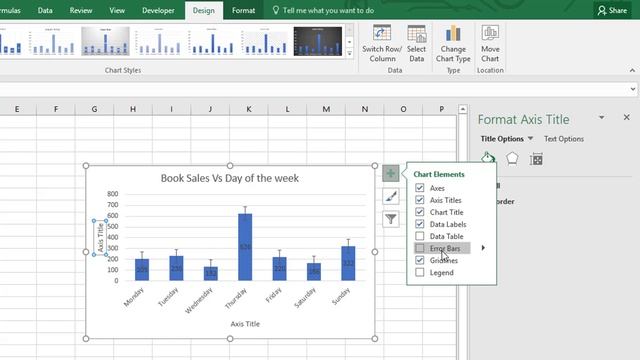Click chart styles gallery middle down arrow
Viewport: 640px width, 360px height.
click(349, 42)
